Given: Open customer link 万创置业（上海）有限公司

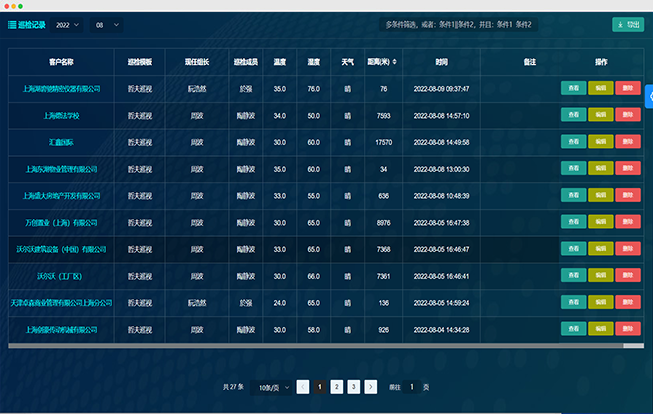Looking at the screenshot, I should tap(62, 222).
